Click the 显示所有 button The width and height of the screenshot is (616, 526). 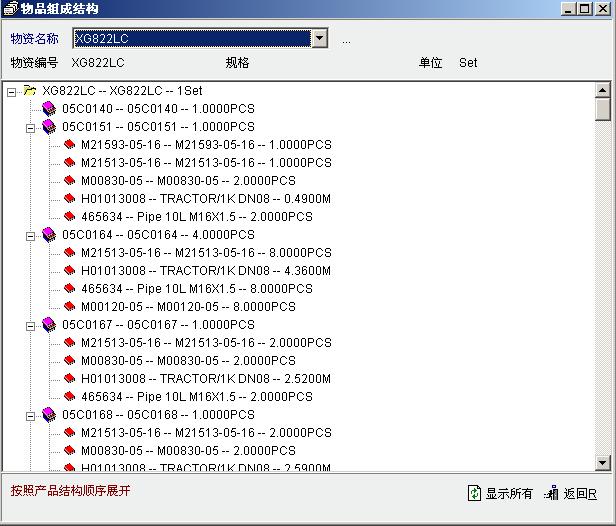click(500, 493)
